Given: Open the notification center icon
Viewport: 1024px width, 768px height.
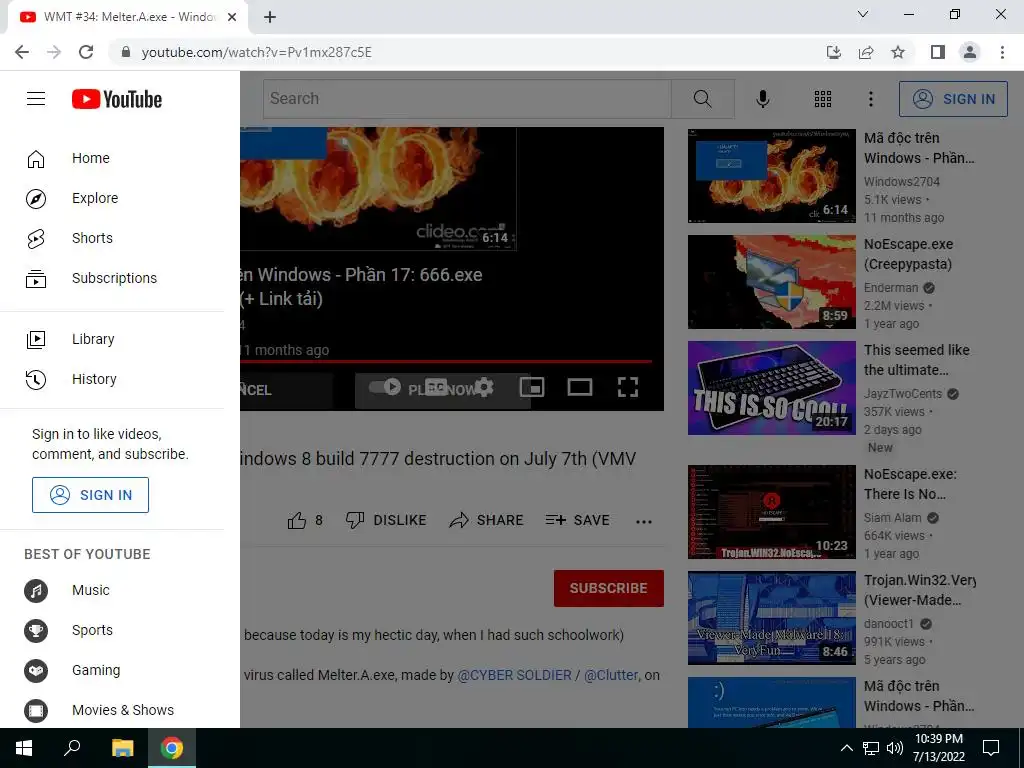Looking at the screenshot, I should 991,748.
